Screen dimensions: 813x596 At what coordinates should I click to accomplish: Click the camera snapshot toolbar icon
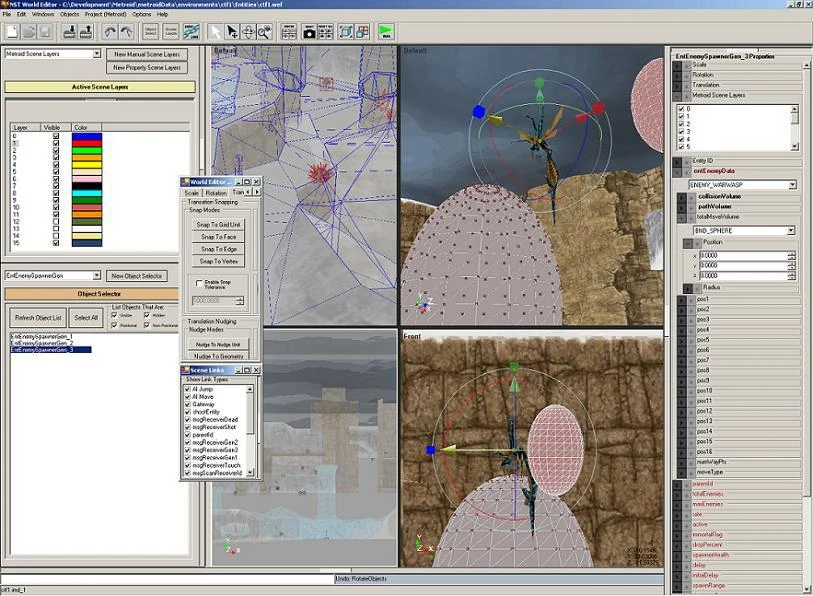(x=309, y=32)
